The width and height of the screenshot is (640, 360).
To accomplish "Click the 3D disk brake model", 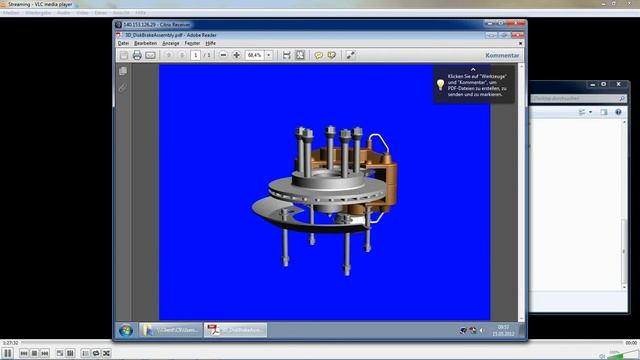I will [x=324, y=200].
